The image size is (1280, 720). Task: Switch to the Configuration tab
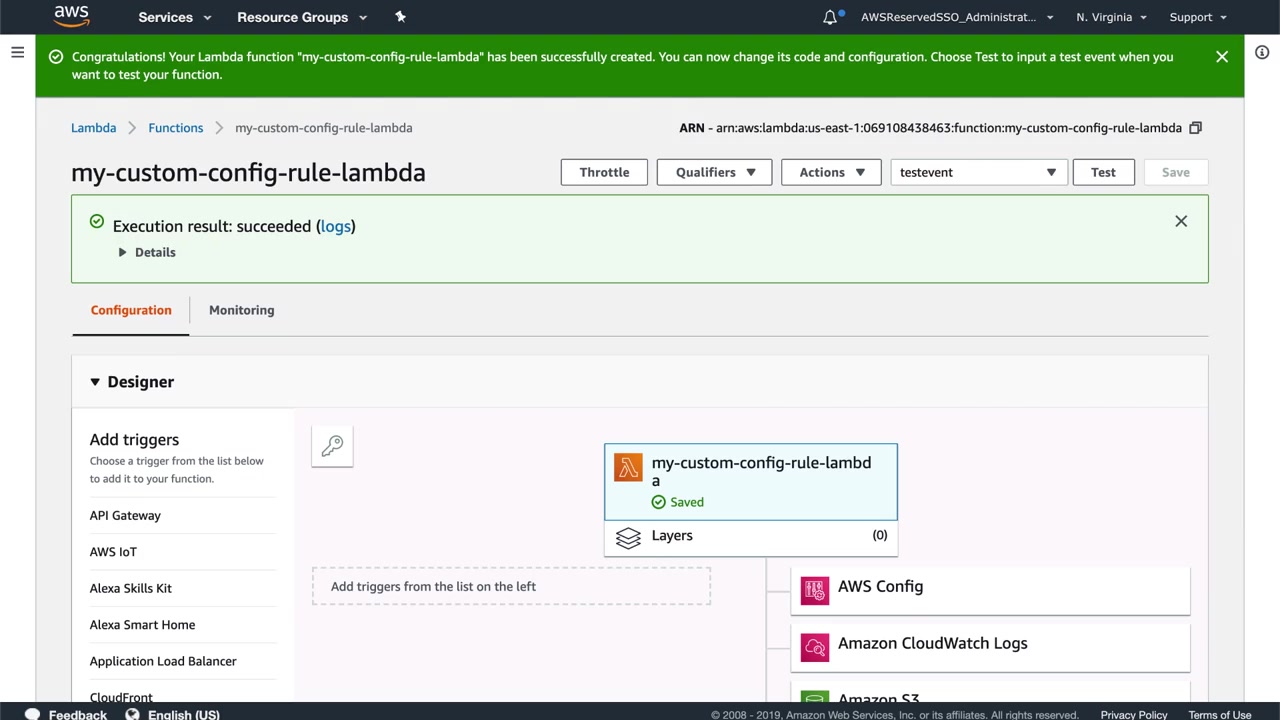(x=131, y=310)
